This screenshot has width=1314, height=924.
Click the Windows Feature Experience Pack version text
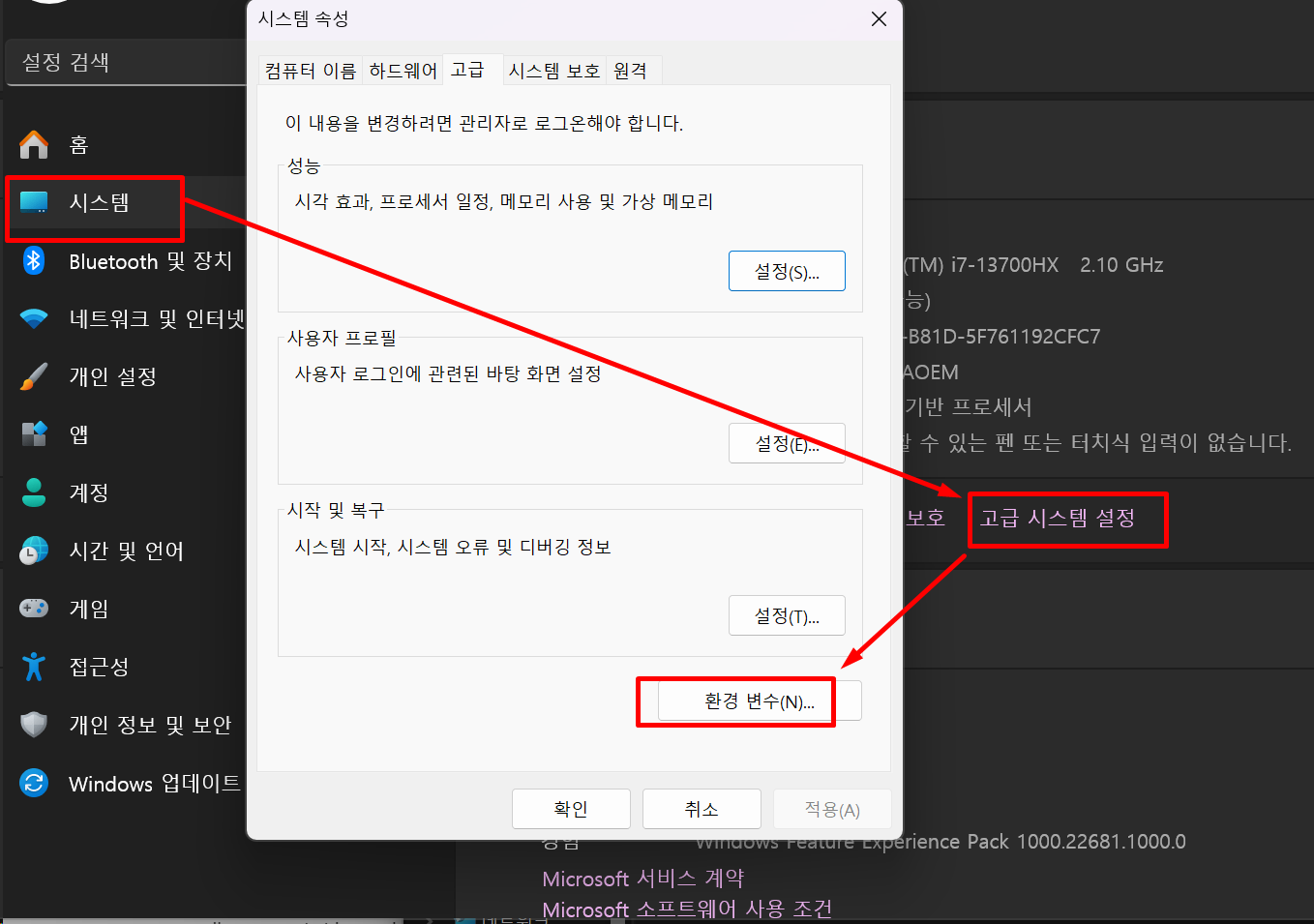coord(941,842)
